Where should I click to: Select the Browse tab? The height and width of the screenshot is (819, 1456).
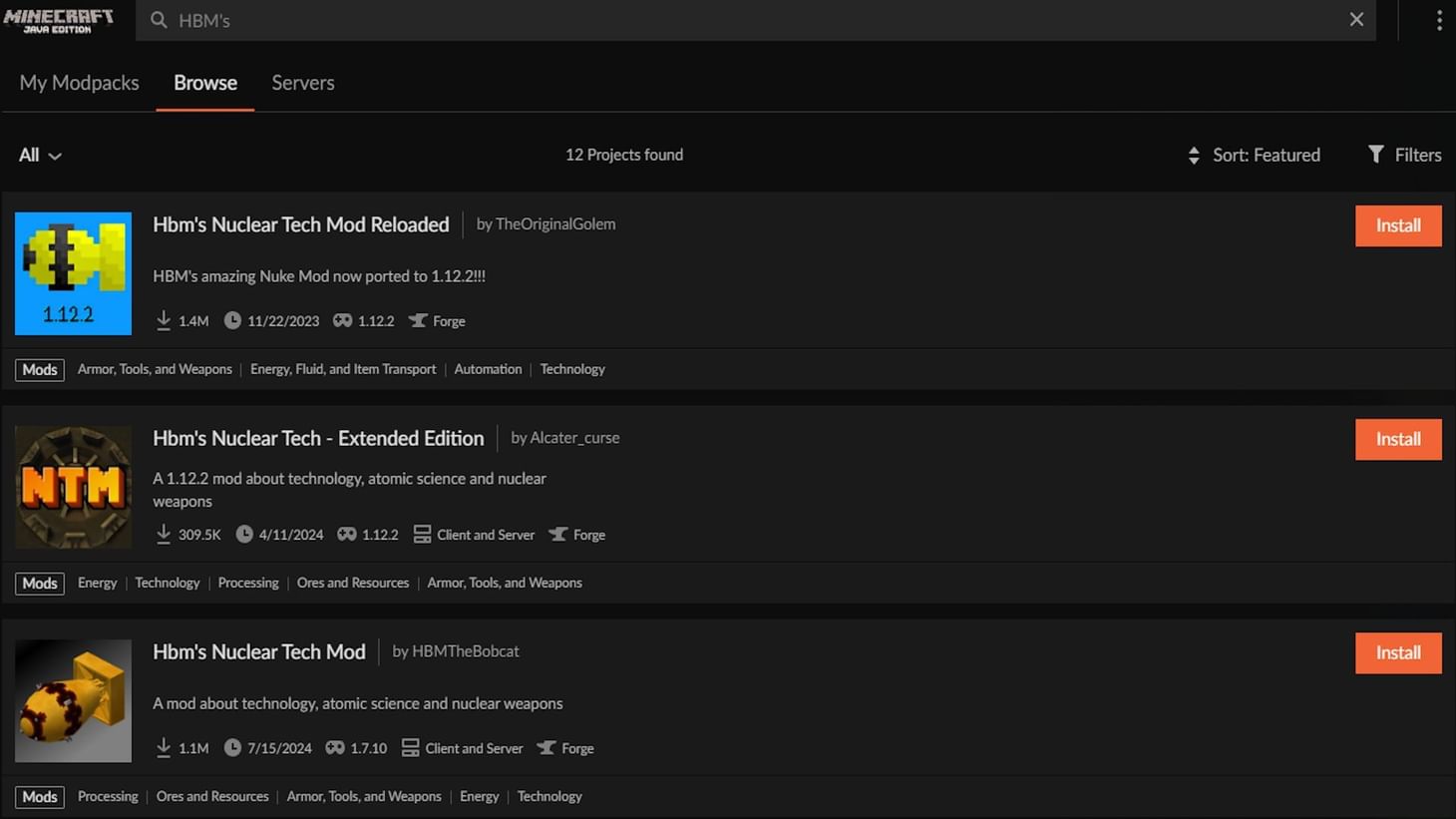tap(205, 83)
